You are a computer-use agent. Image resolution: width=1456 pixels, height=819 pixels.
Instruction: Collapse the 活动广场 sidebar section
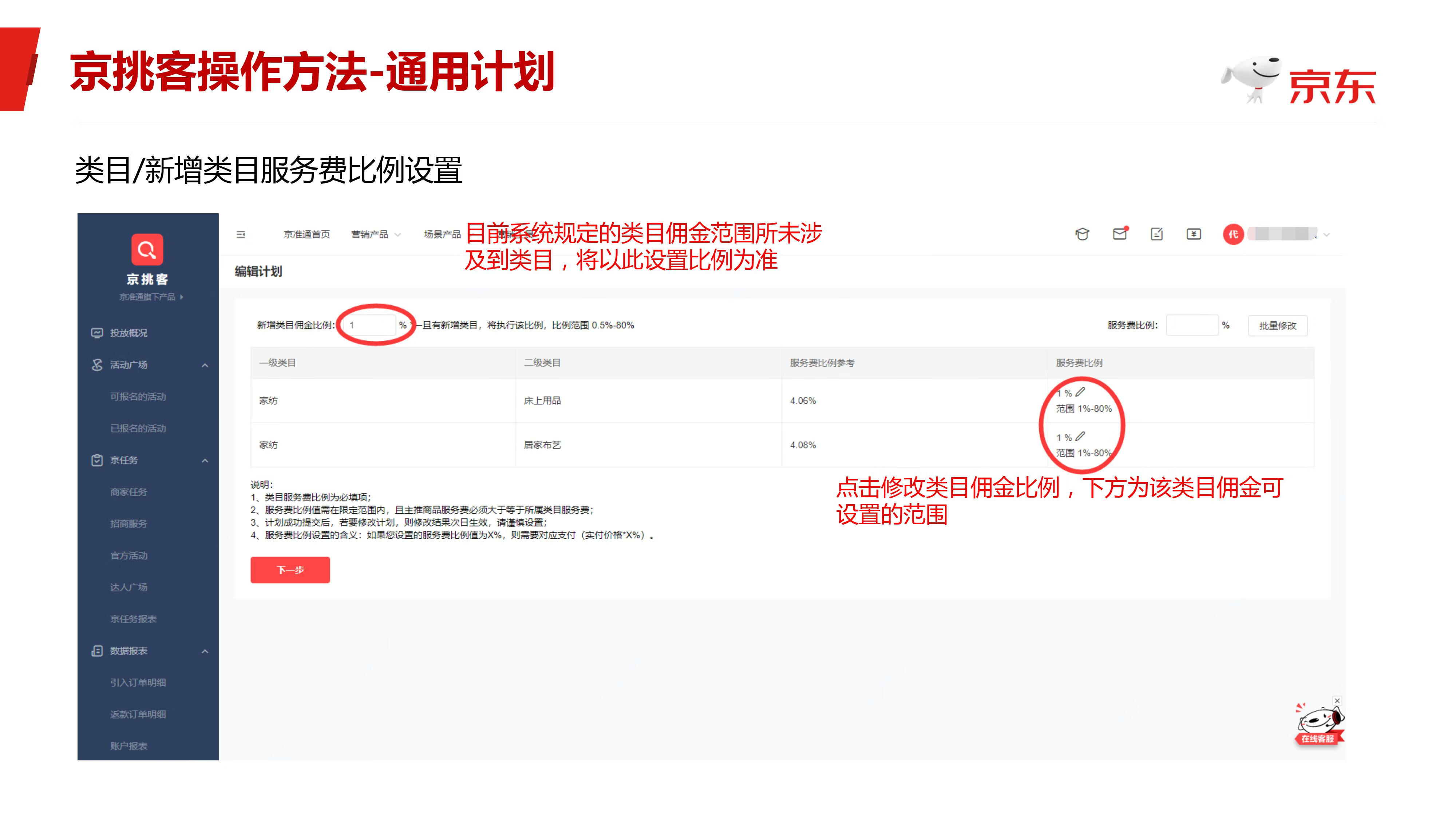pyautogui.click(x=205, y=365)
